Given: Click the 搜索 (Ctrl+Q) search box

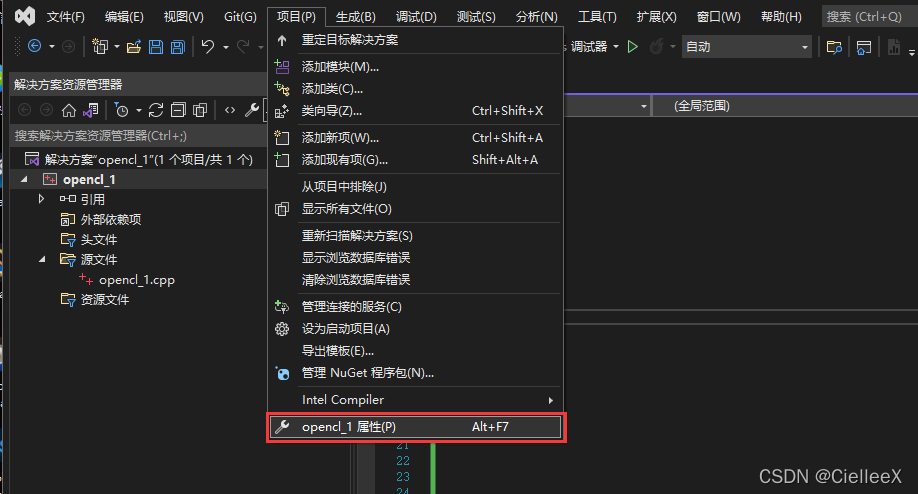Looking at the screenshot, I should [x=868, y=17].
